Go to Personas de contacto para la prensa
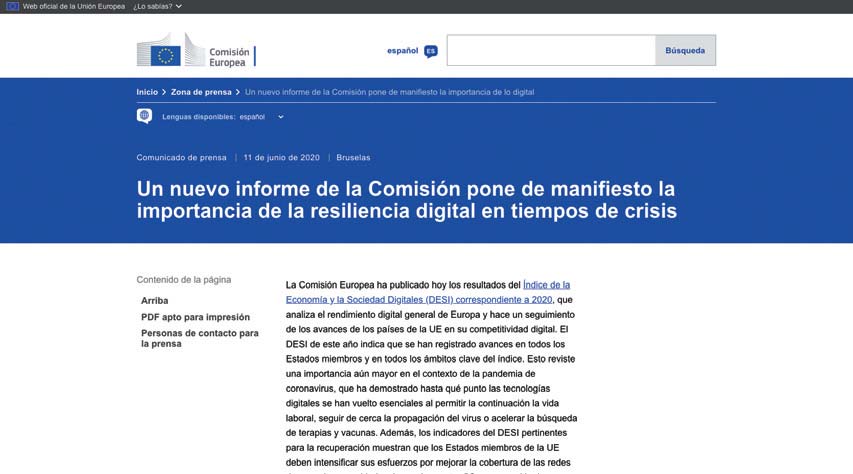 (199, 338)
